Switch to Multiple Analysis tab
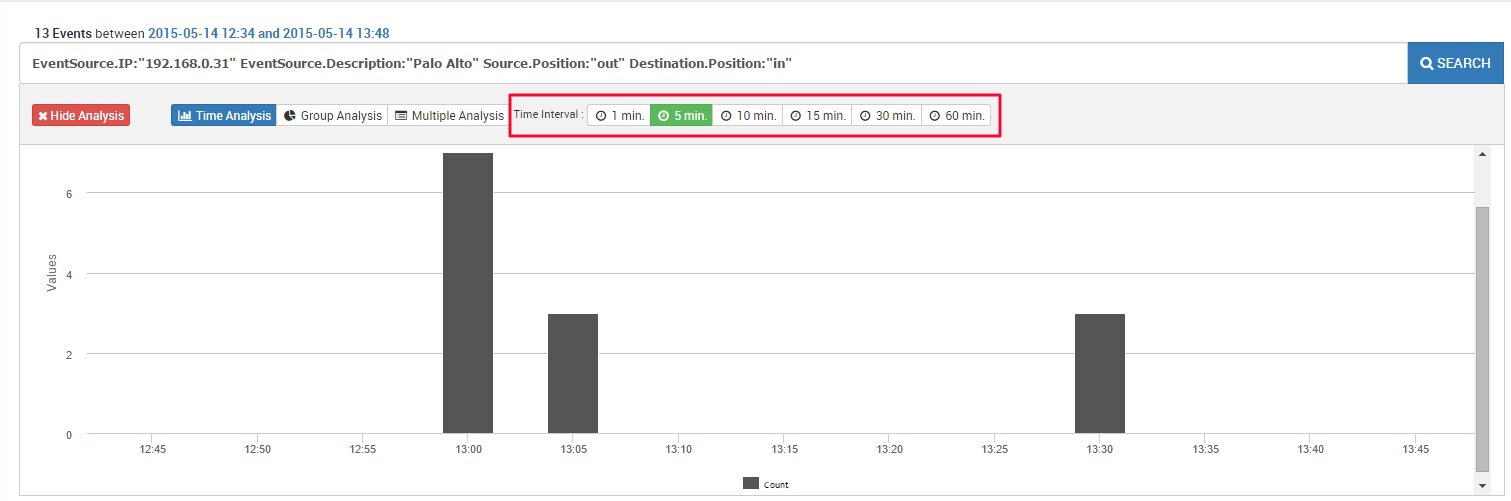This screenshot has height=501, width=1511. [449, 116]
